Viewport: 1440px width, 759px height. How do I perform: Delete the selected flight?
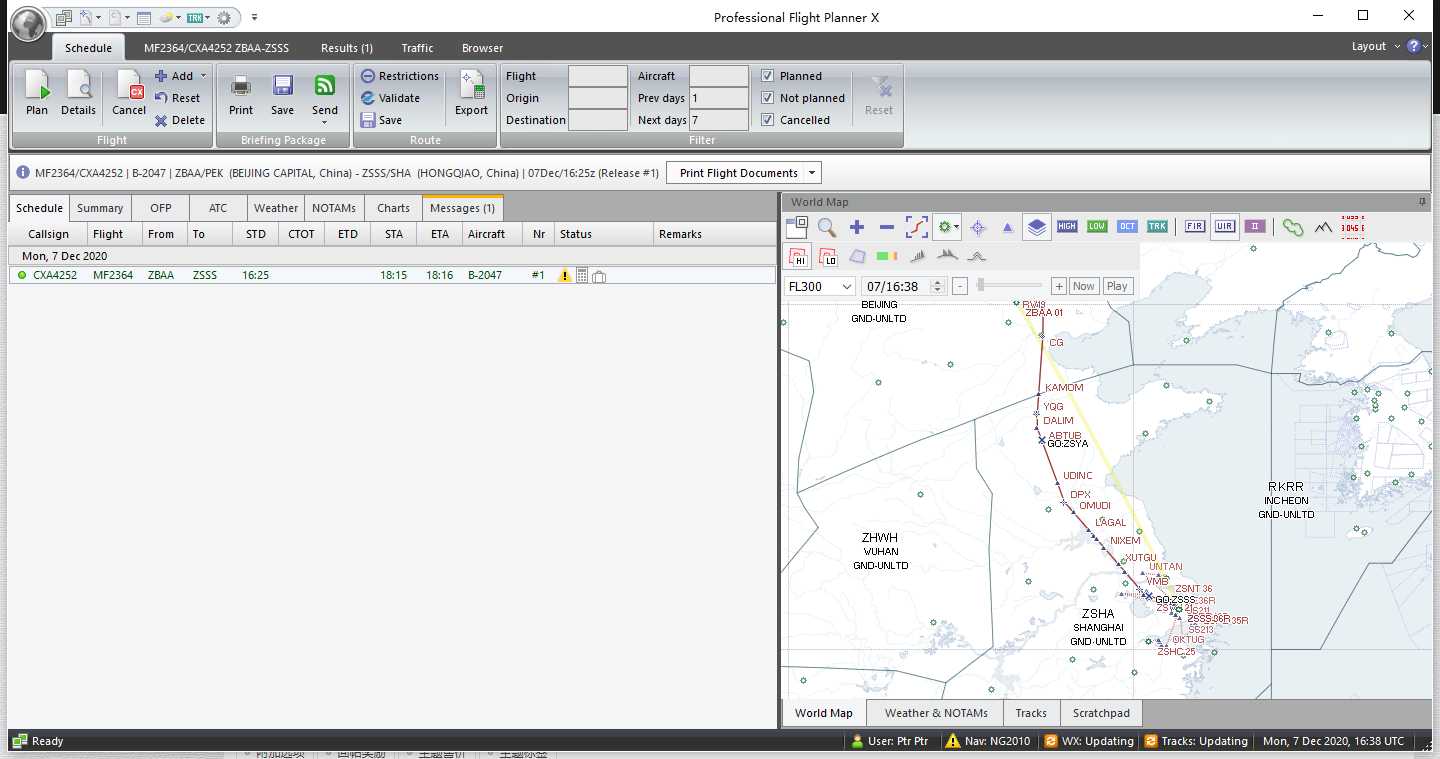180,120
